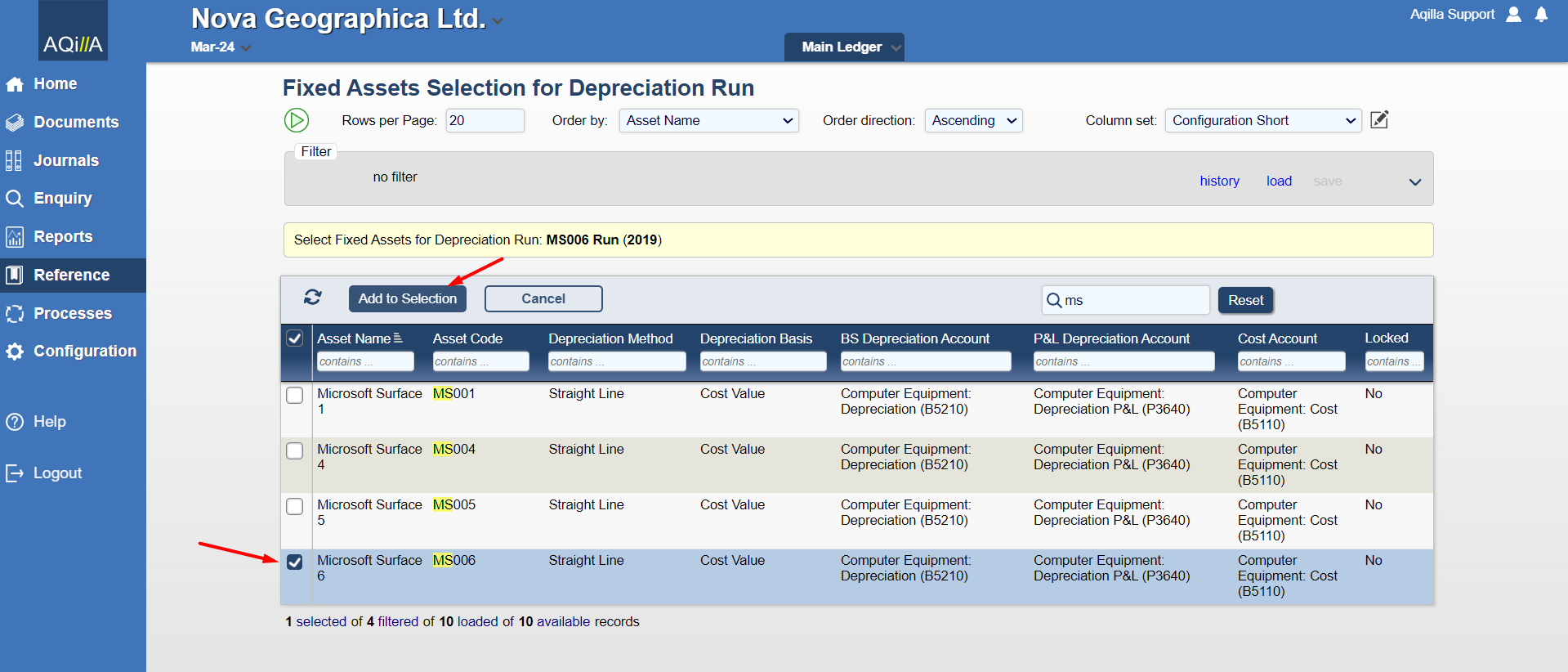This screenshot has height=672, width=1568.
Task: Click the user profile icon
Action: [x=1513, y=15]
